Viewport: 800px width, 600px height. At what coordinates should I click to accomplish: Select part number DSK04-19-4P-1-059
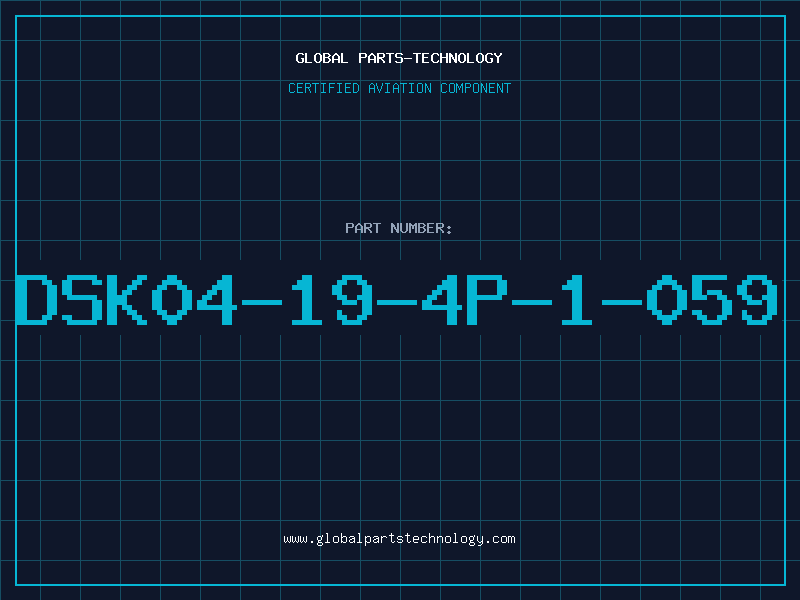pyautogui.click(x=397, y=299)
